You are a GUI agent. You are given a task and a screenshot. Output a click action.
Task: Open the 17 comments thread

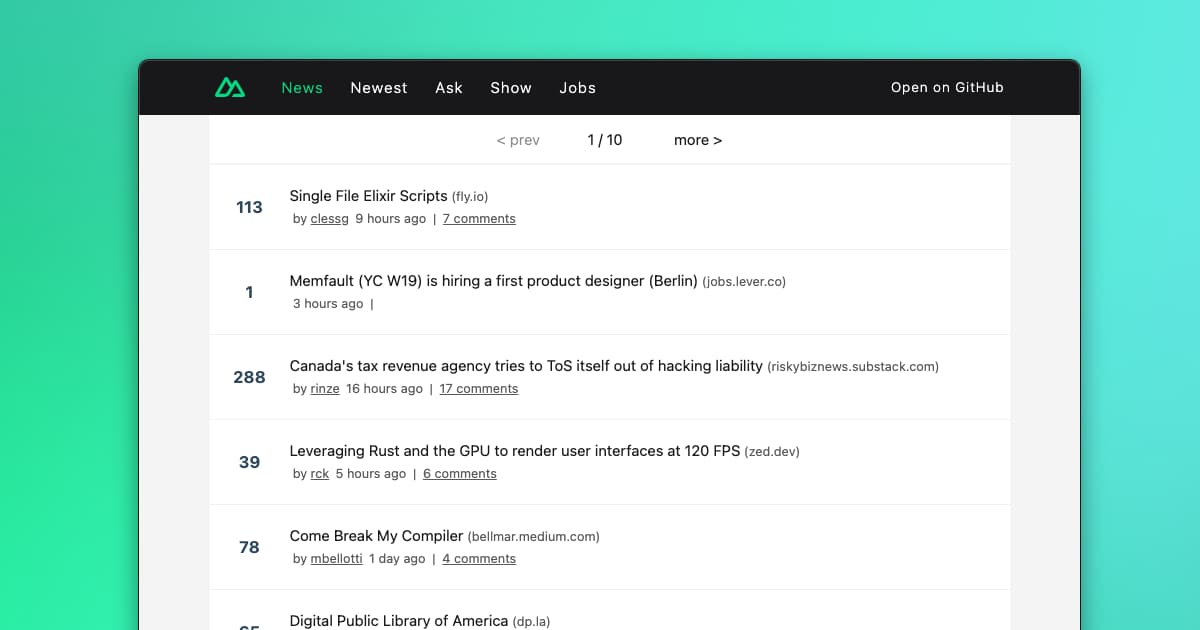click(478, 388)
